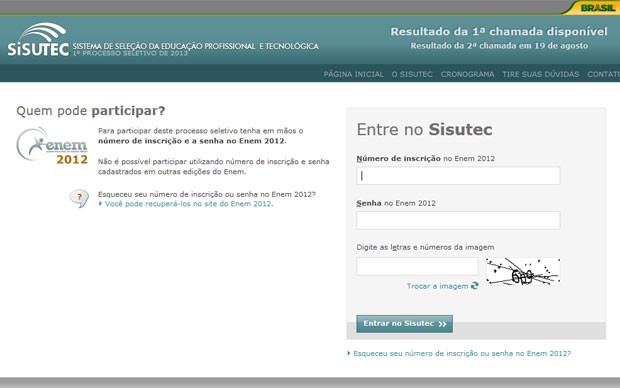The width and height of the screenshot is (620, 388).
Task: Focus the Senha no Enem 2012 field
Action: point(458,220)
